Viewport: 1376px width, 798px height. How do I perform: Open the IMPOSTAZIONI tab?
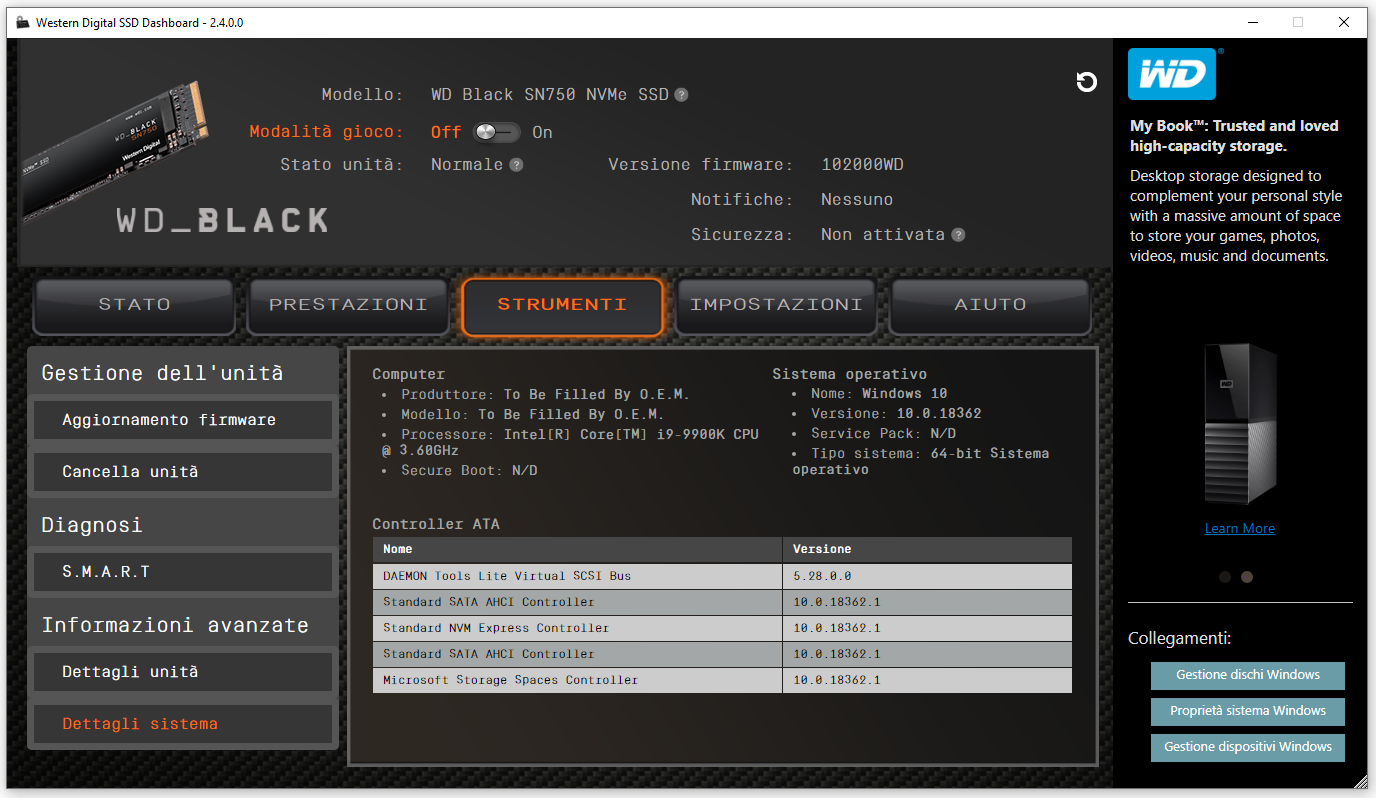pyautogui.click(x=776, y=305)
